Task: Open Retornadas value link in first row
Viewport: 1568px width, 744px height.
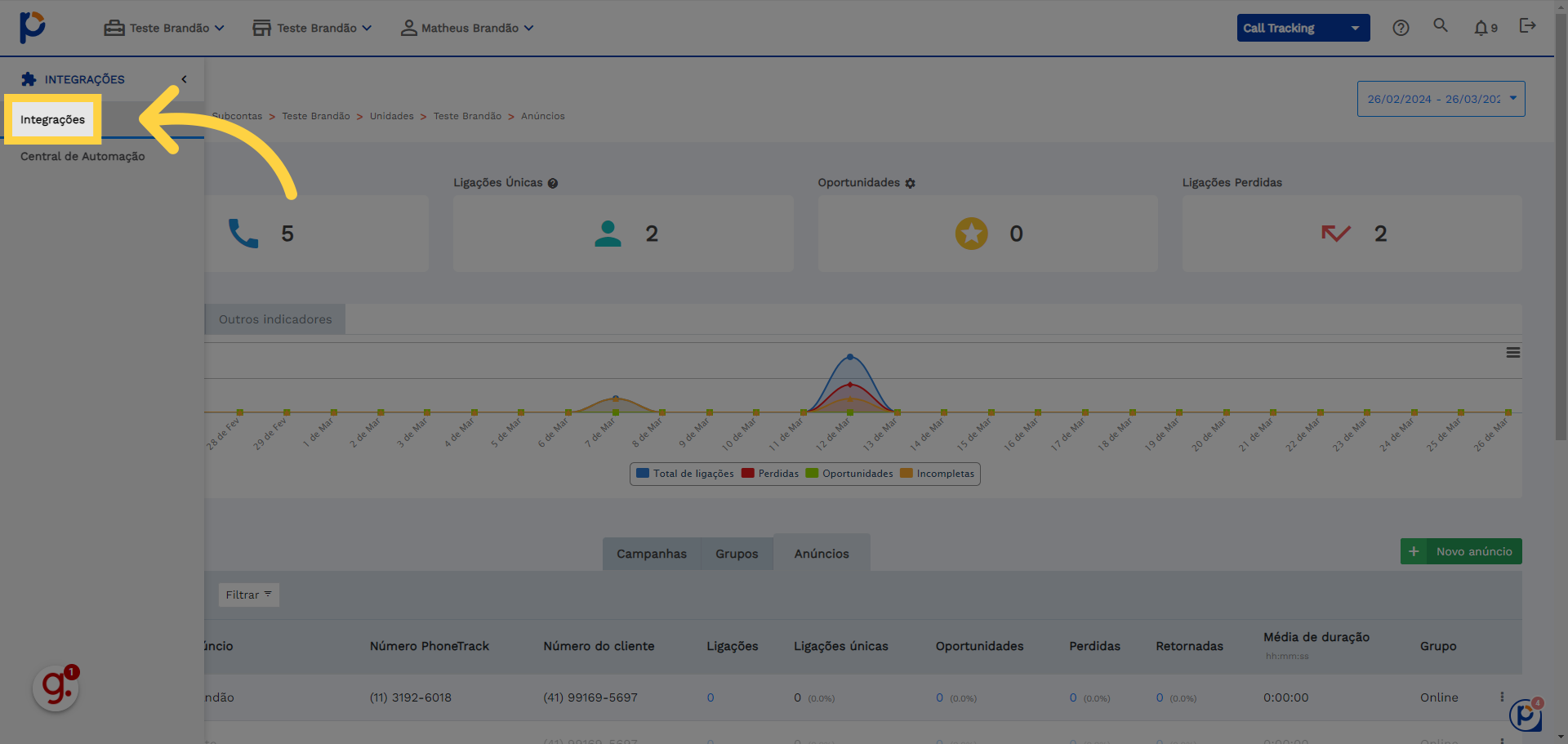Action: [x=1160, y=697]
